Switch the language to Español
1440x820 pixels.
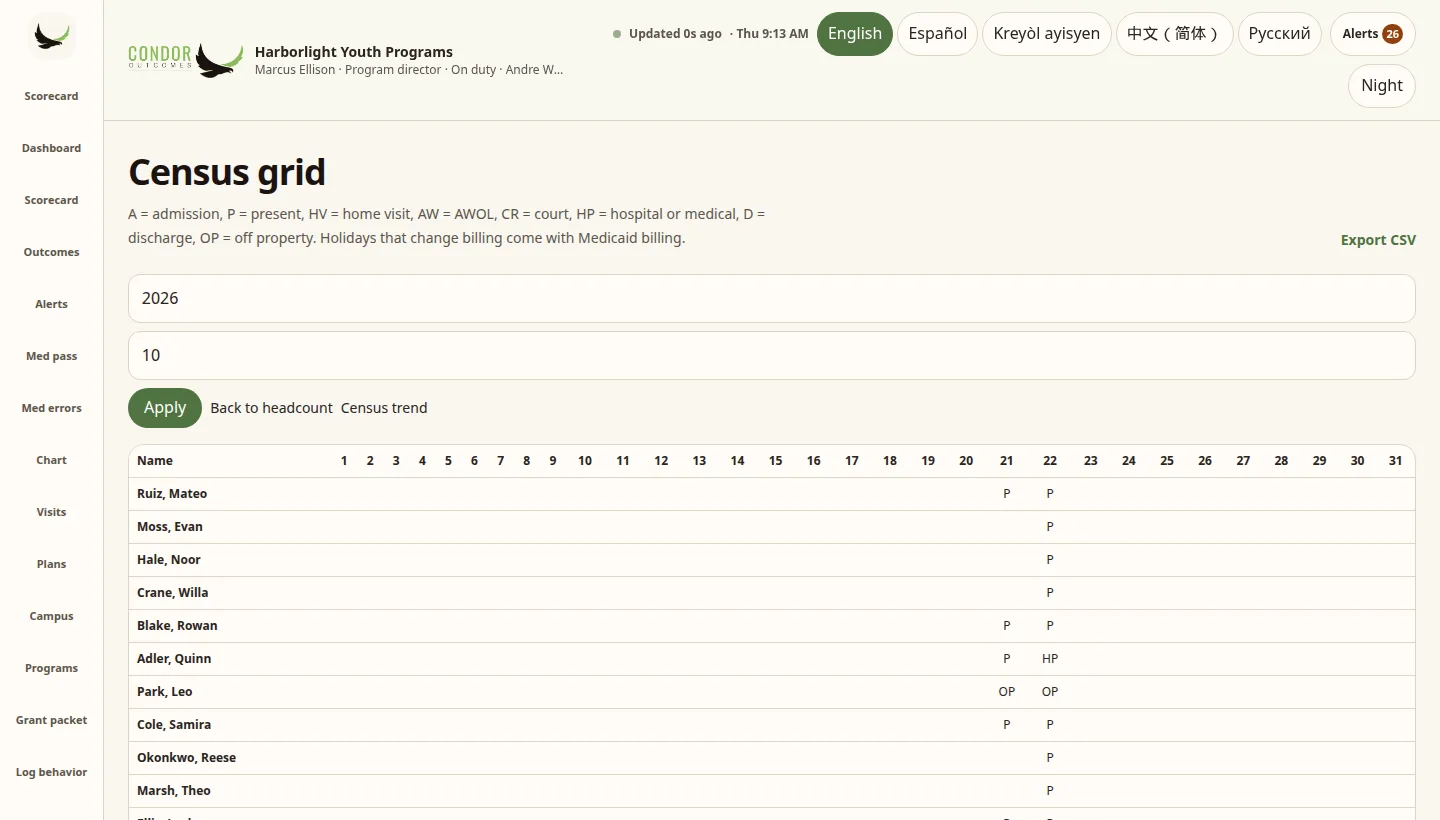pos(937,34)
